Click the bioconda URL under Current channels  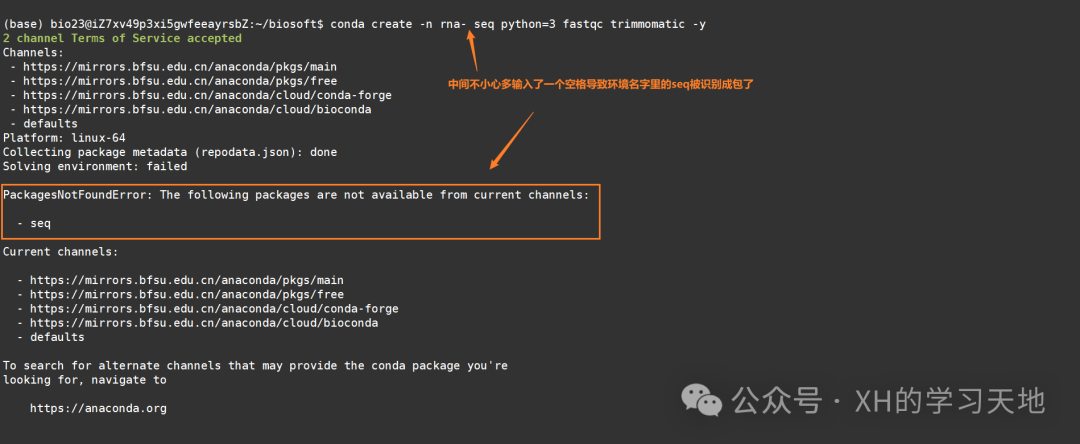(204, 323)
